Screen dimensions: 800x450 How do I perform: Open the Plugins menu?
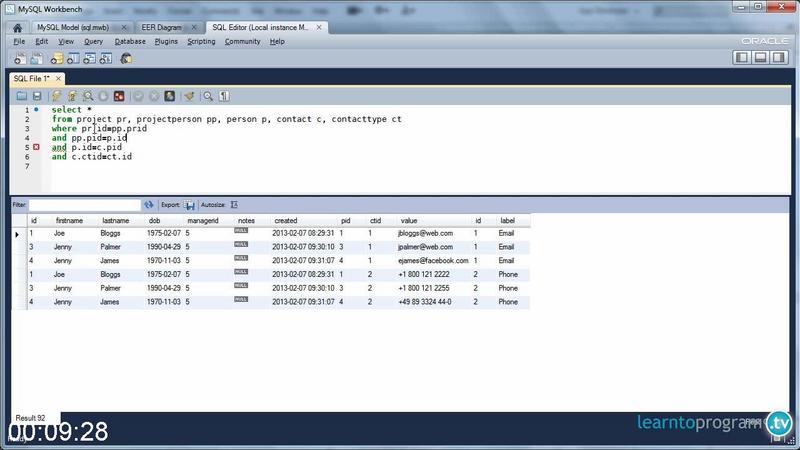coord(166,41)
